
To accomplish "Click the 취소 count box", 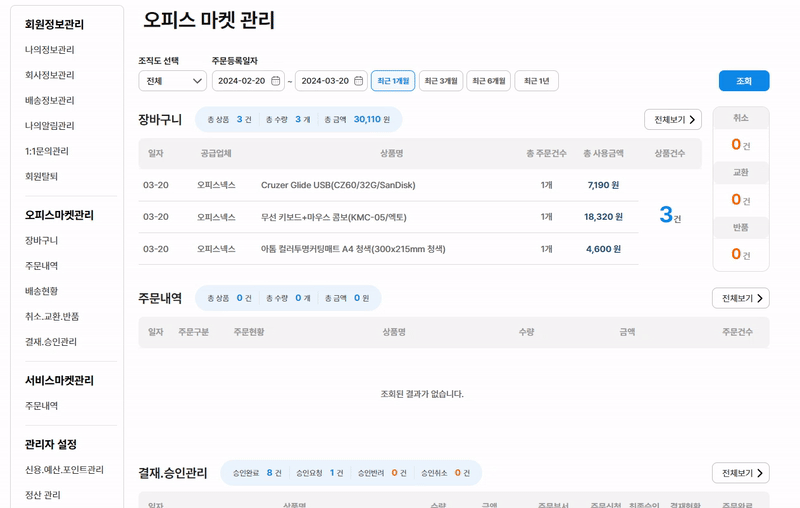I will point(740,136).
